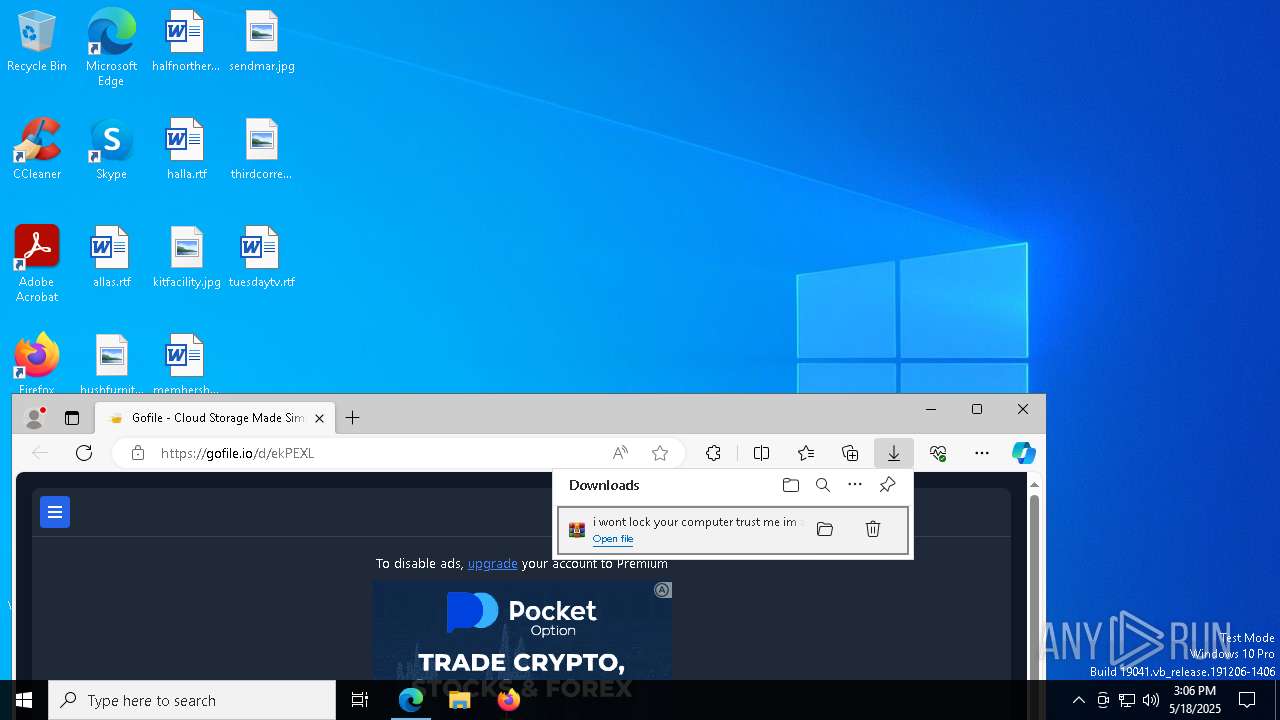This screenshot has width=1280, height=720.
Task: Show hidden system tray icons
Action: [1078, 700]
